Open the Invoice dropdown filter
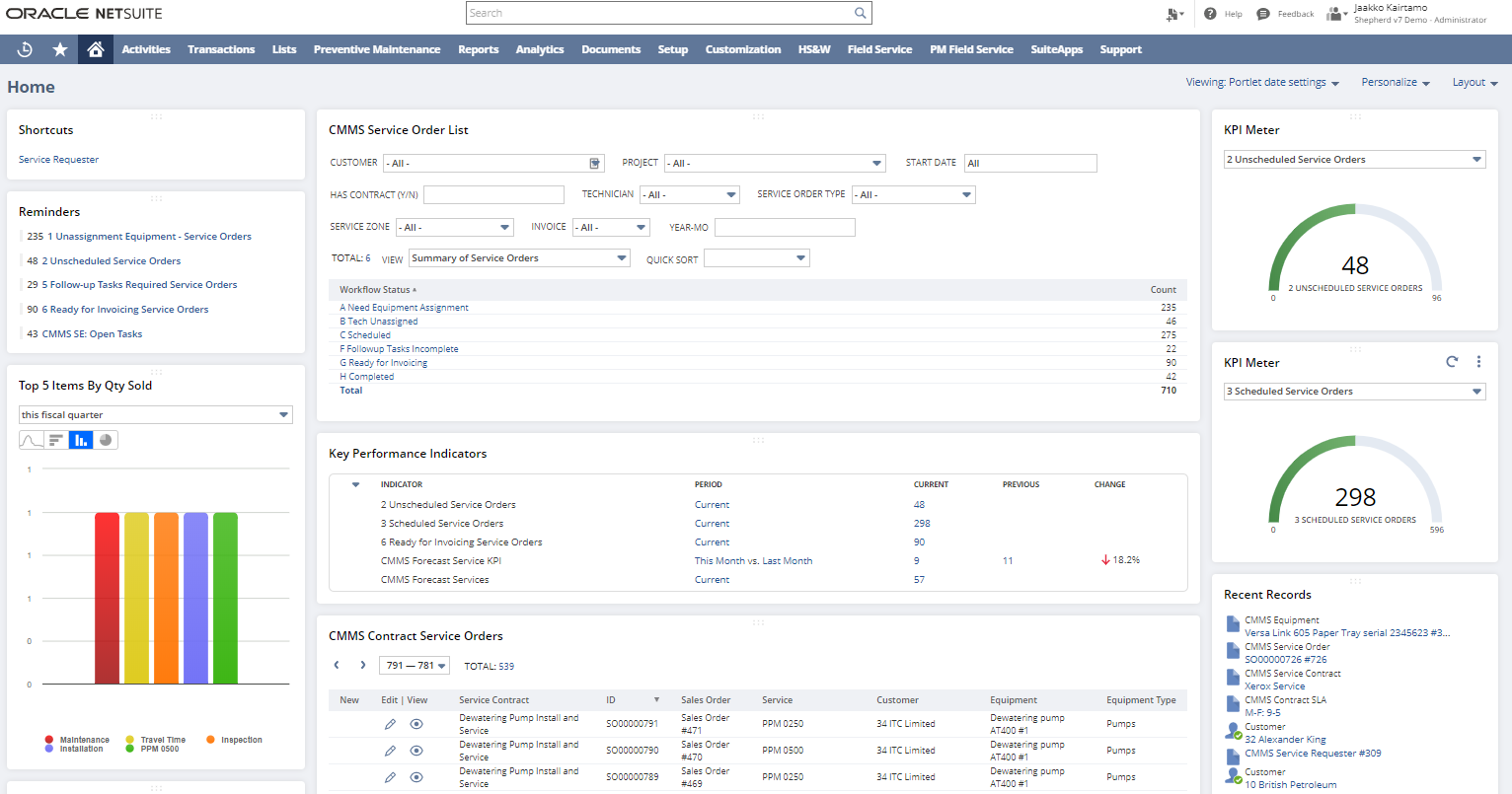This screenshot has height=794, width=1512. [x=611, y=228]
